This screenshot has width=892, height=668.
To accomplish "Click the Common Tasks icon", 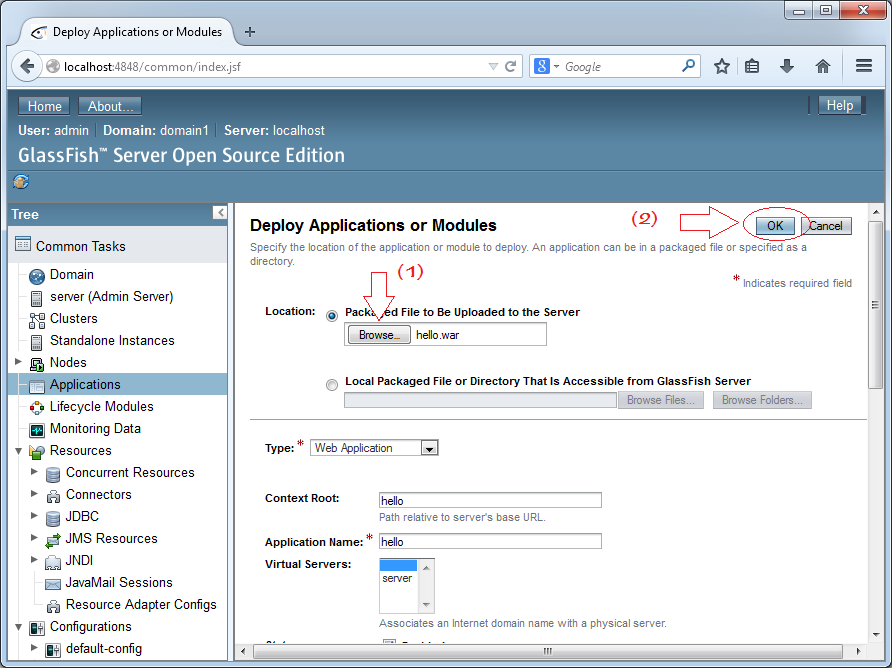I will click(x=23, y=244).
